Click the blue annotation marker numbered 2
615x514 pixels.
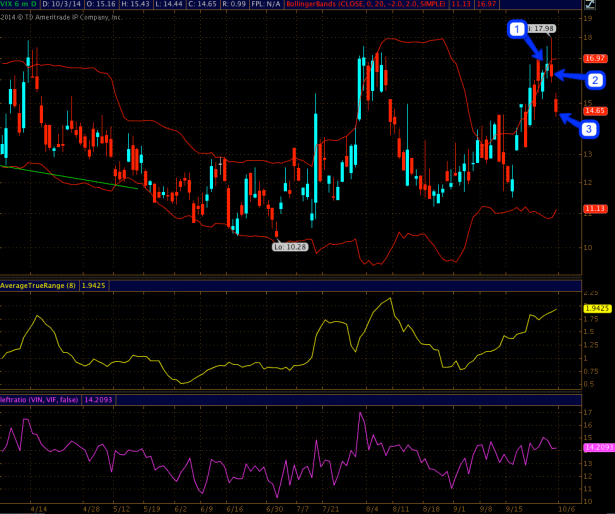pyautogui.click(x=594, y=79)
